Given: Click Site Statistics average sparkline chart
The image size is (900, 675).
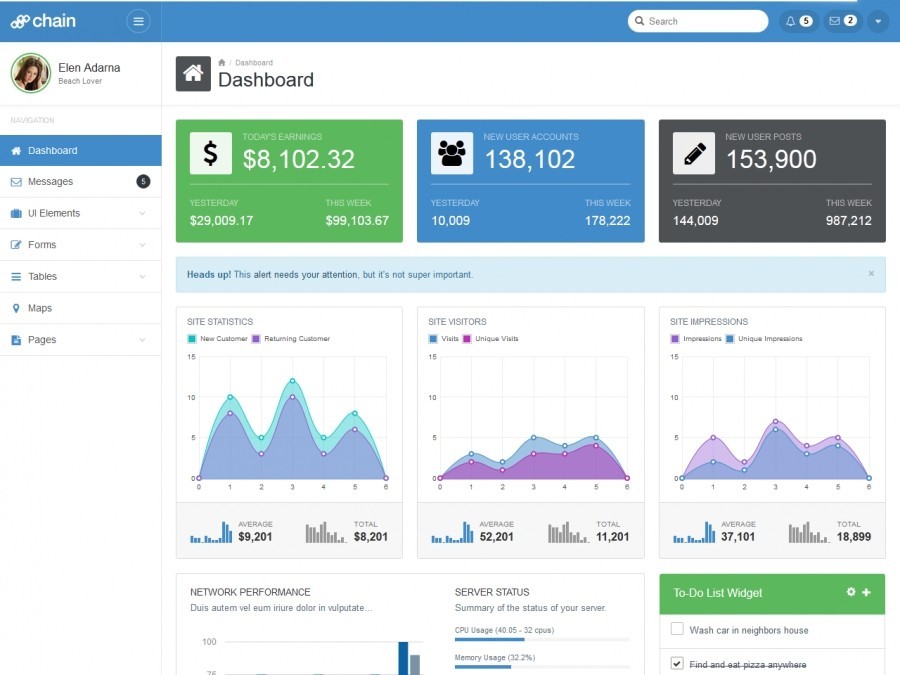Looking at the screenshot, I should (211, 532).
